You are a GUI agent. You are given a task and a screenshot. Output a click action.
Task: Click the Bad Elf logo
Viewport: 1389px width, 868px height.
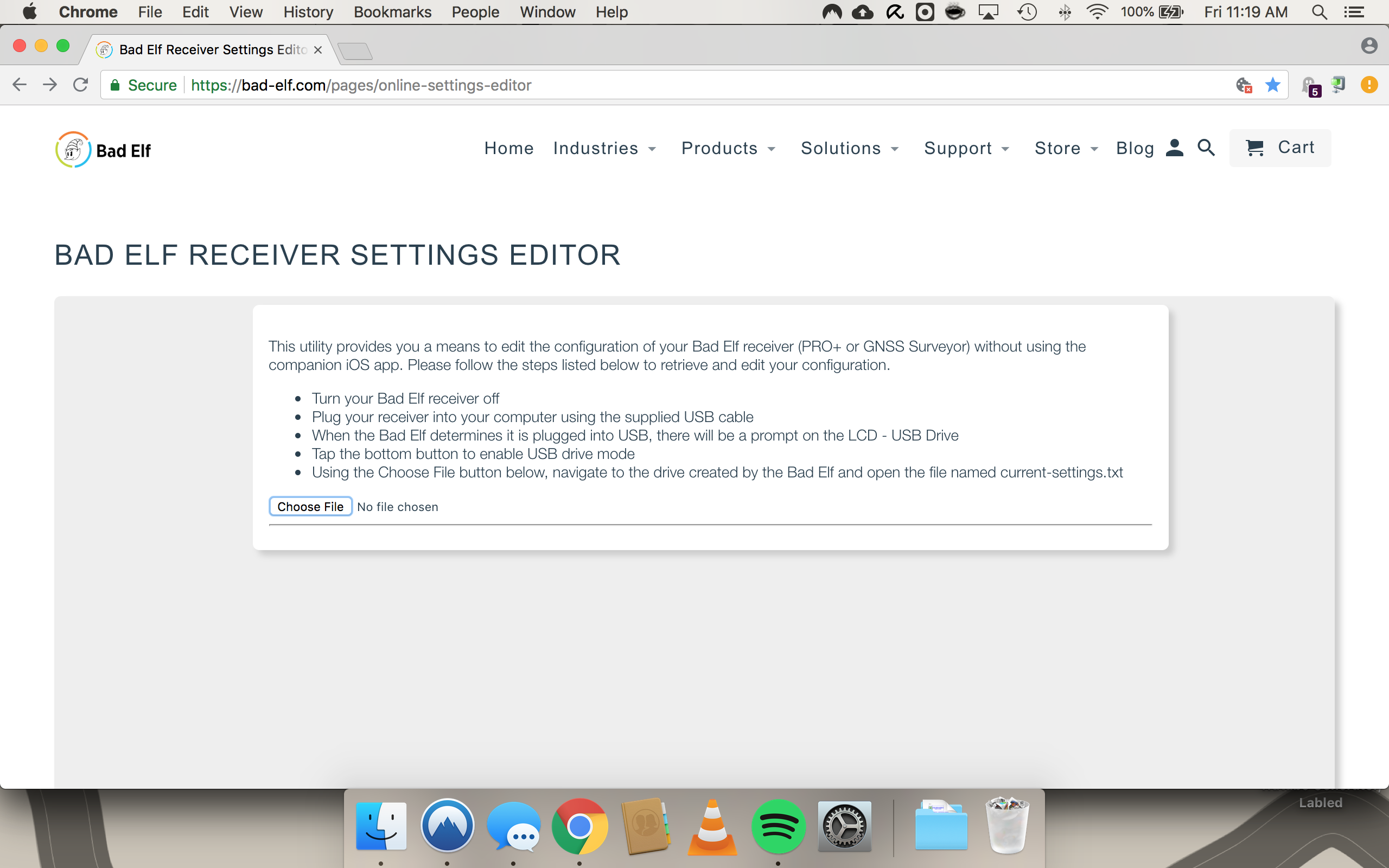click(x=103, y=150)
